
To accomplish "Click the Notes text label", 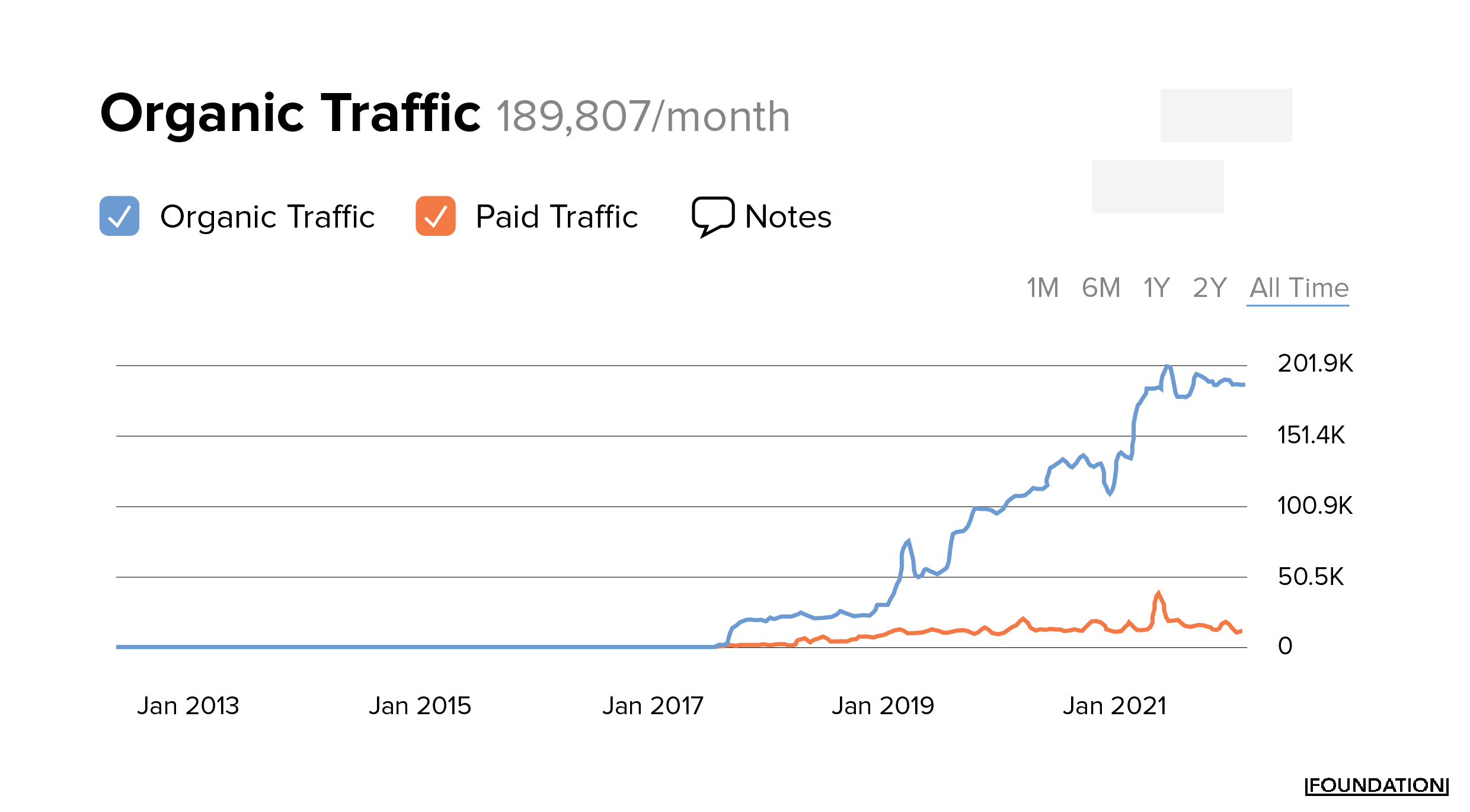I will pos(788,216).
